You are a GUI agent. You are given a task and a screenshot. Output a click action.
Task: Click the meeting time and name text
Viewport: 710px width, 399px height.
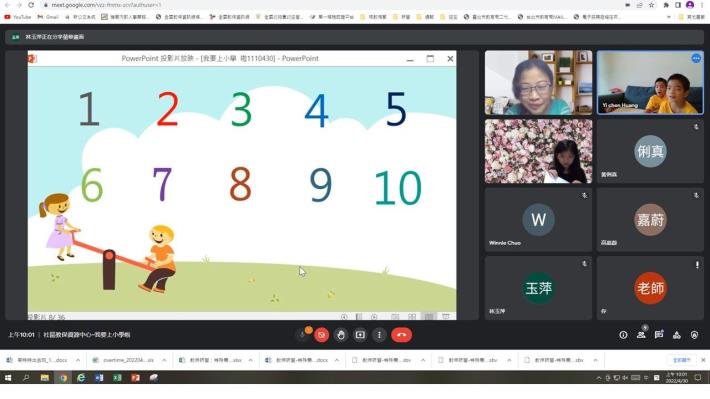click(69, 335)
